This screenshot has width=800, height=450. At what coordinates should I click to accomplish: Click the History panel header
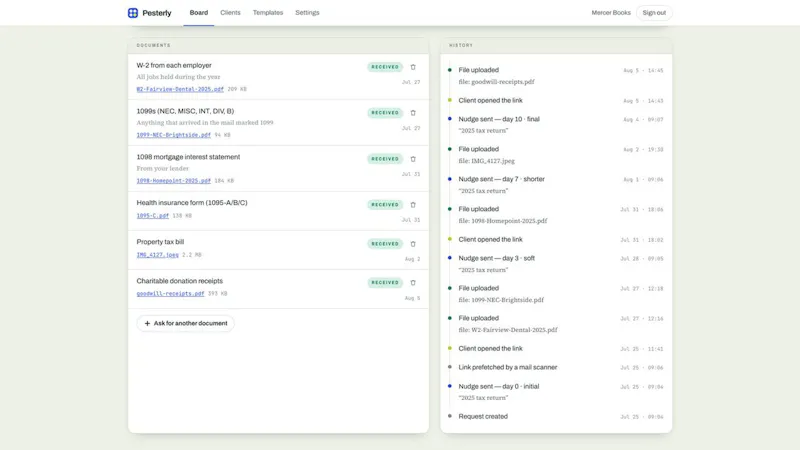556,45
